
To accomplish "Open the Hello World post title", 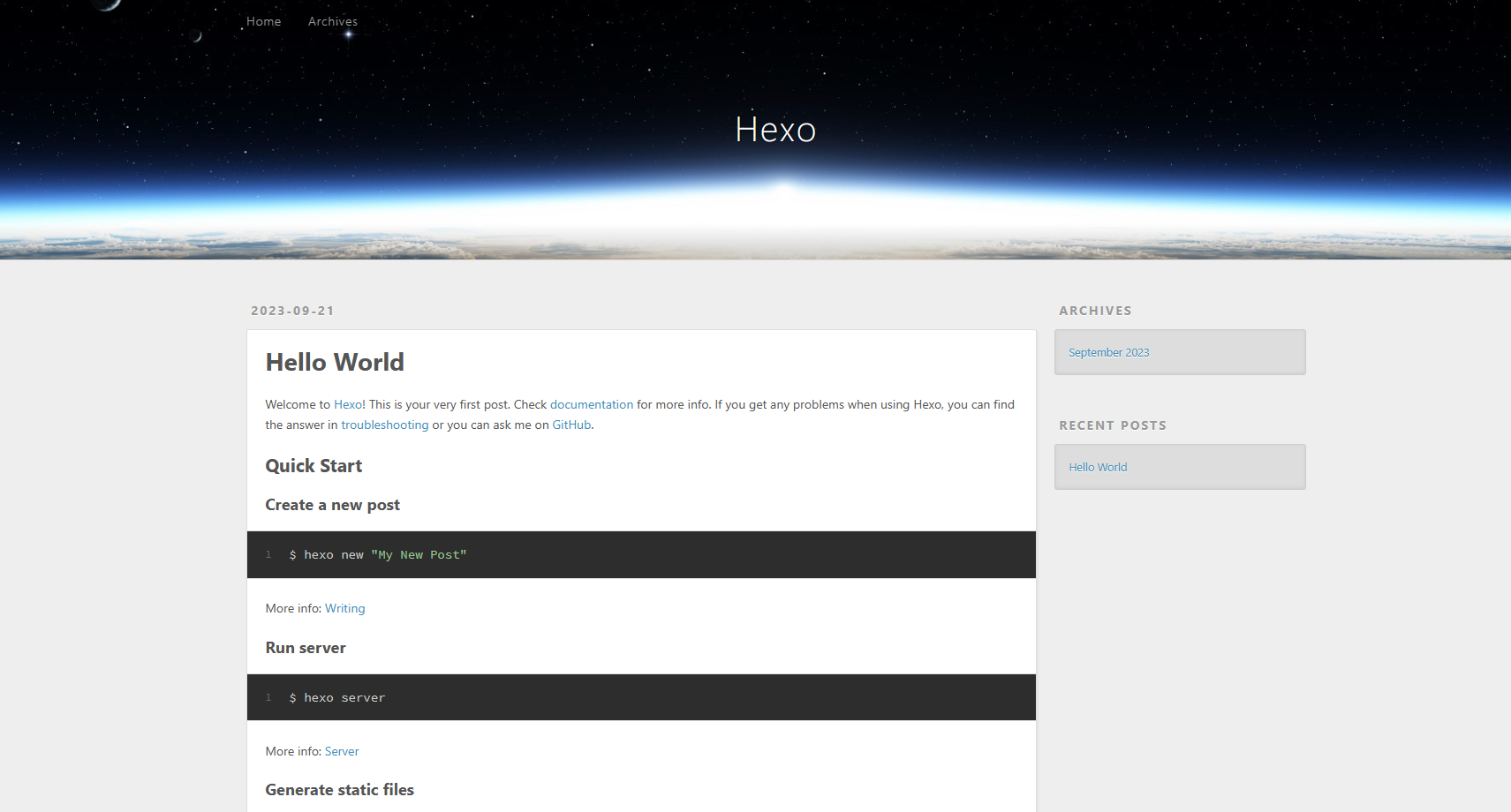I will click(335, 362).
